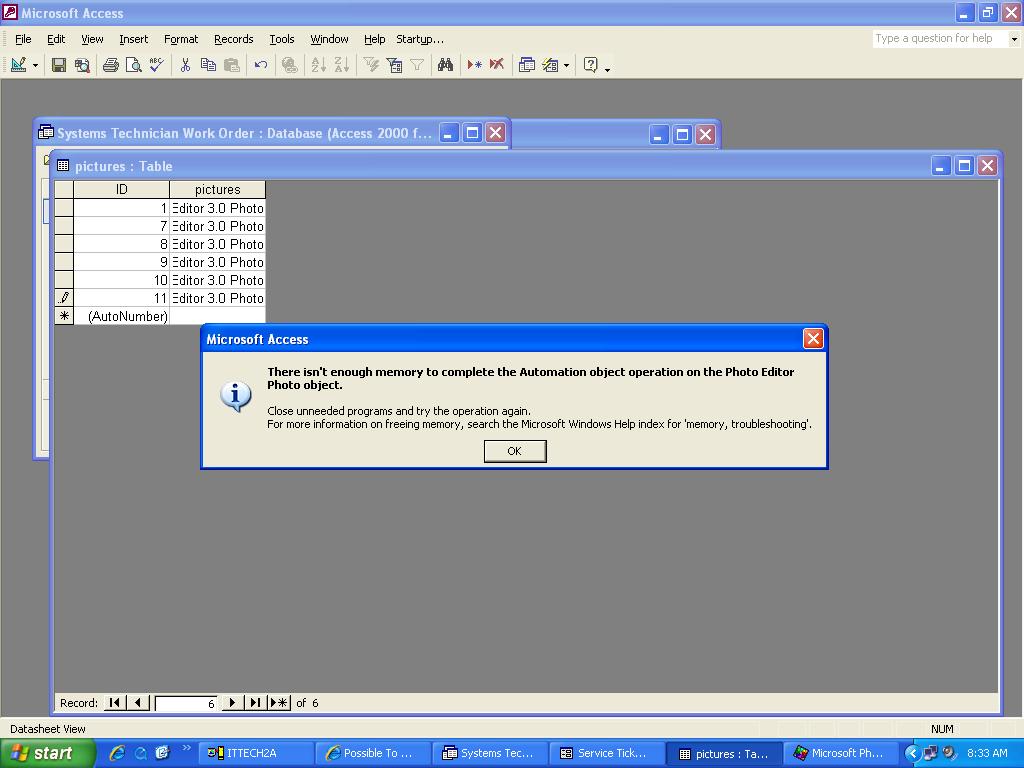Image resolution: width=1024 pixels, height=768 pixels.
Task: Open the Startup... menu item
Action: [x=420, y=39]
